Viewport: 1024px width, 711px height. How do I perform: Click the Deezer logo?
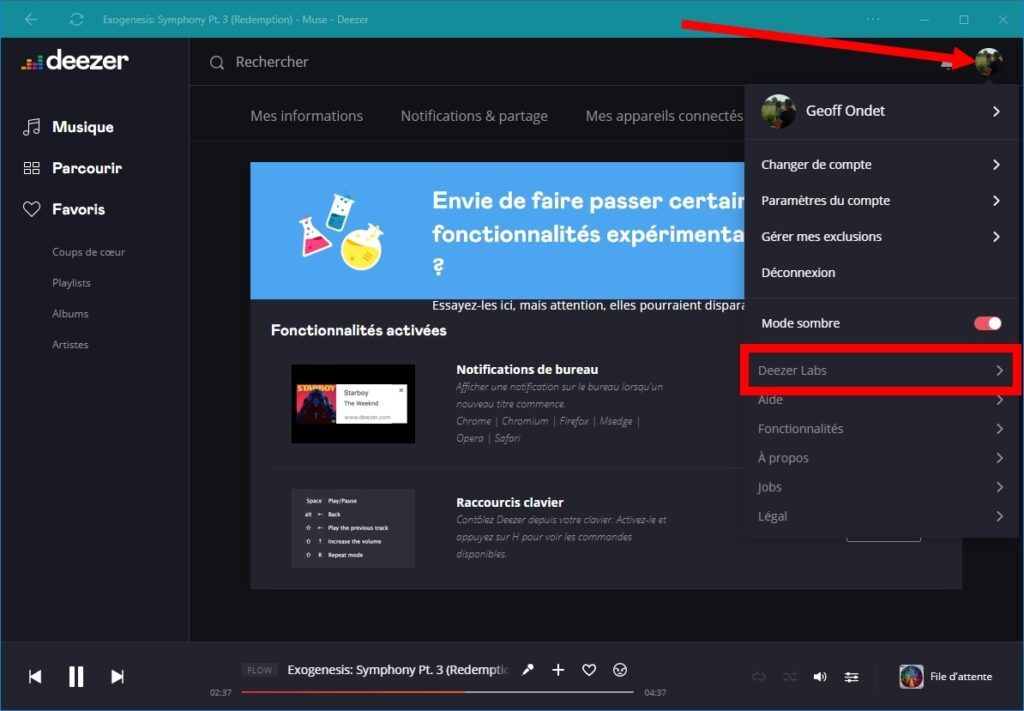[x=74, y=61]
